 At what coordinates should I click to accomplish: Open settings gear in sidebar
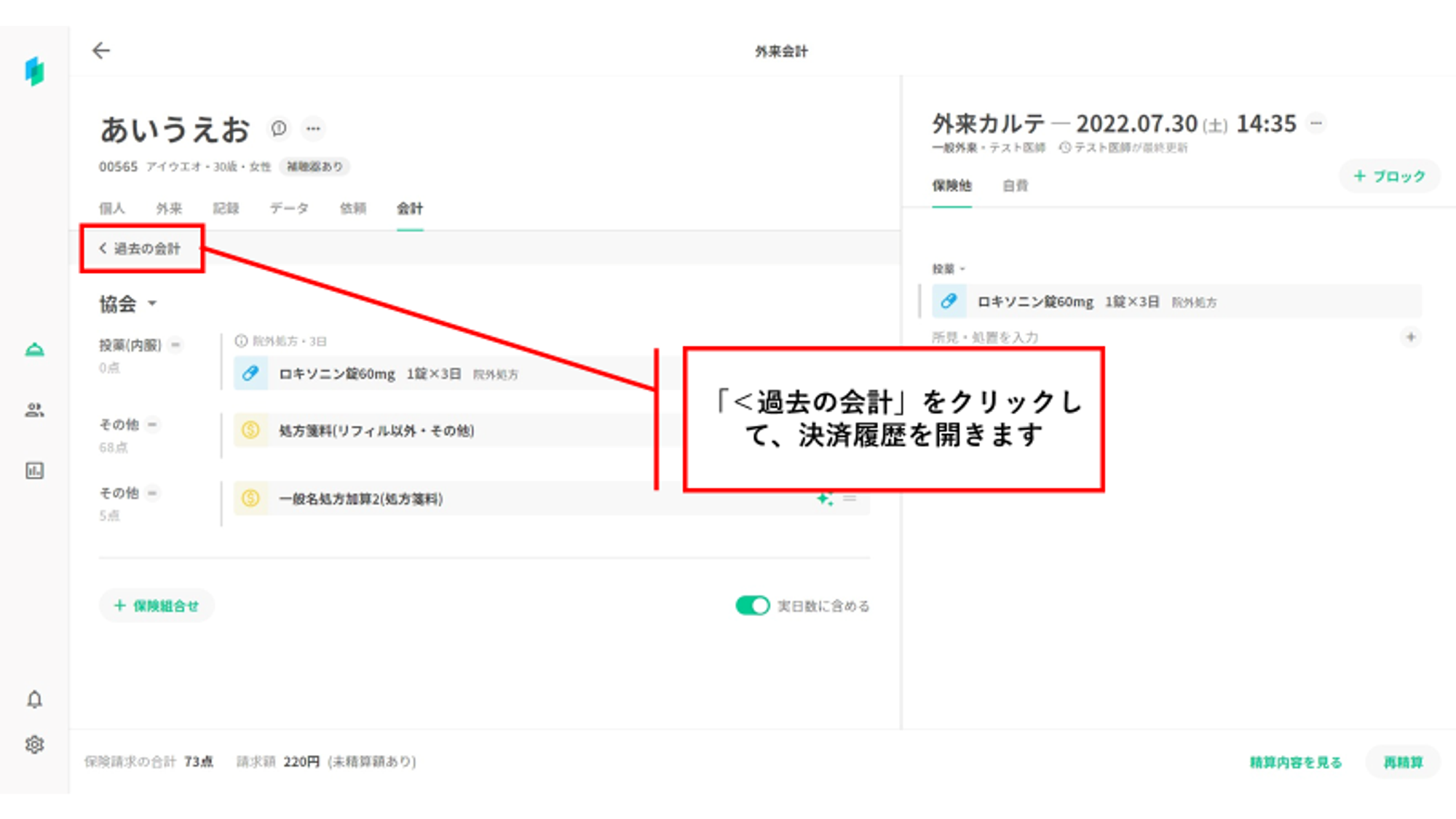[34, 745]
